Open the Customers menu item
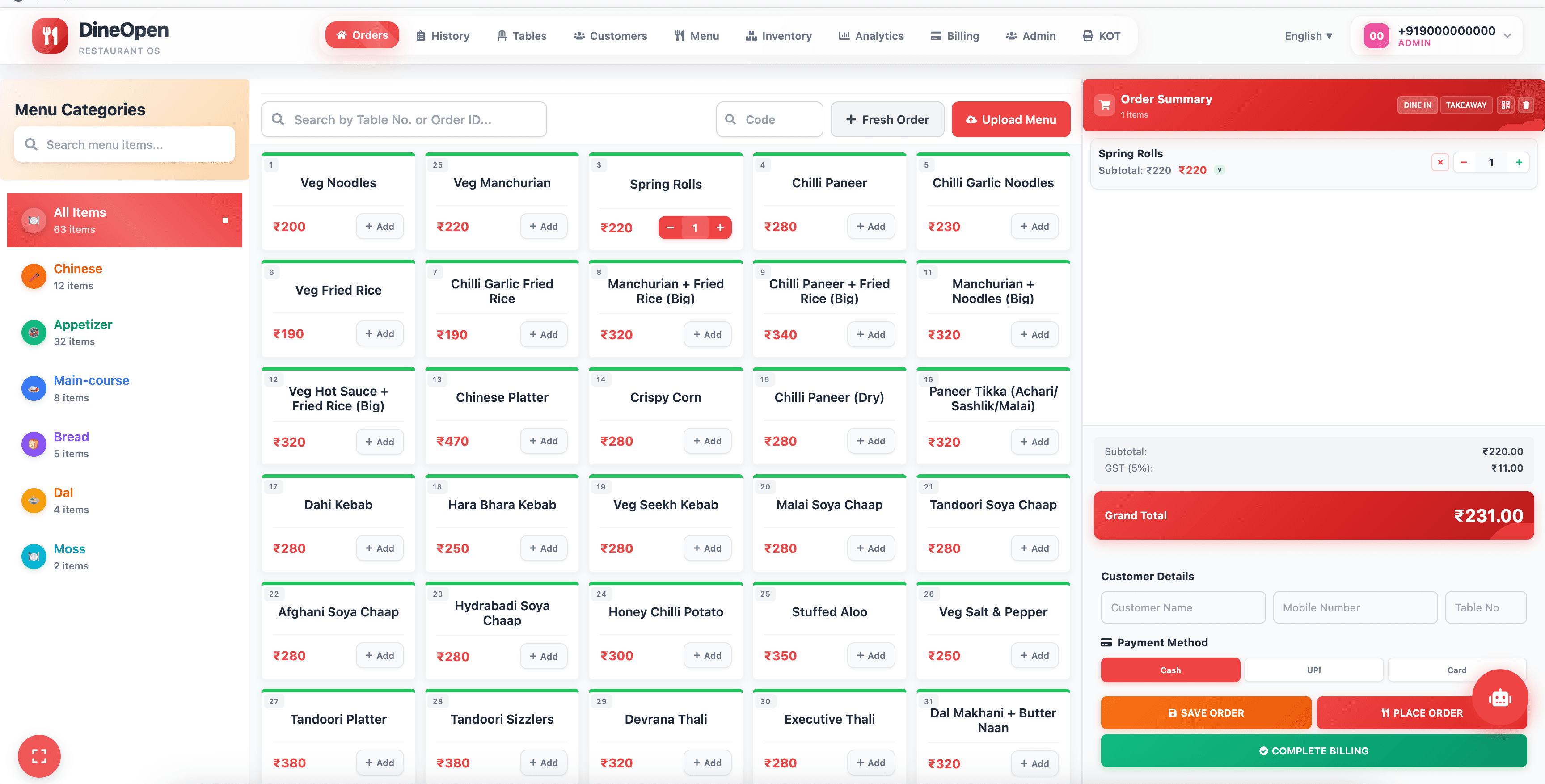 (611, 35)
